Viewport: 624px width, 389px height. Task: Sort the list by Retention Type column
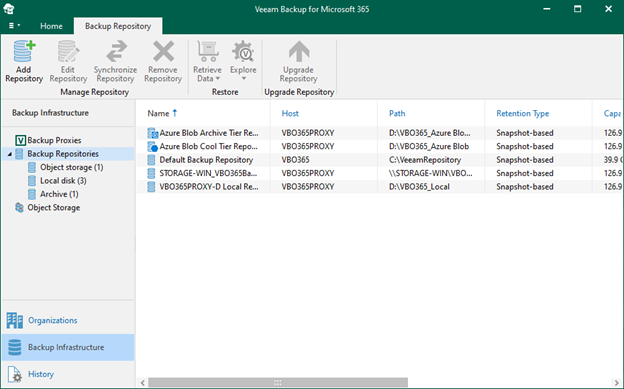(x=523, y=113)
